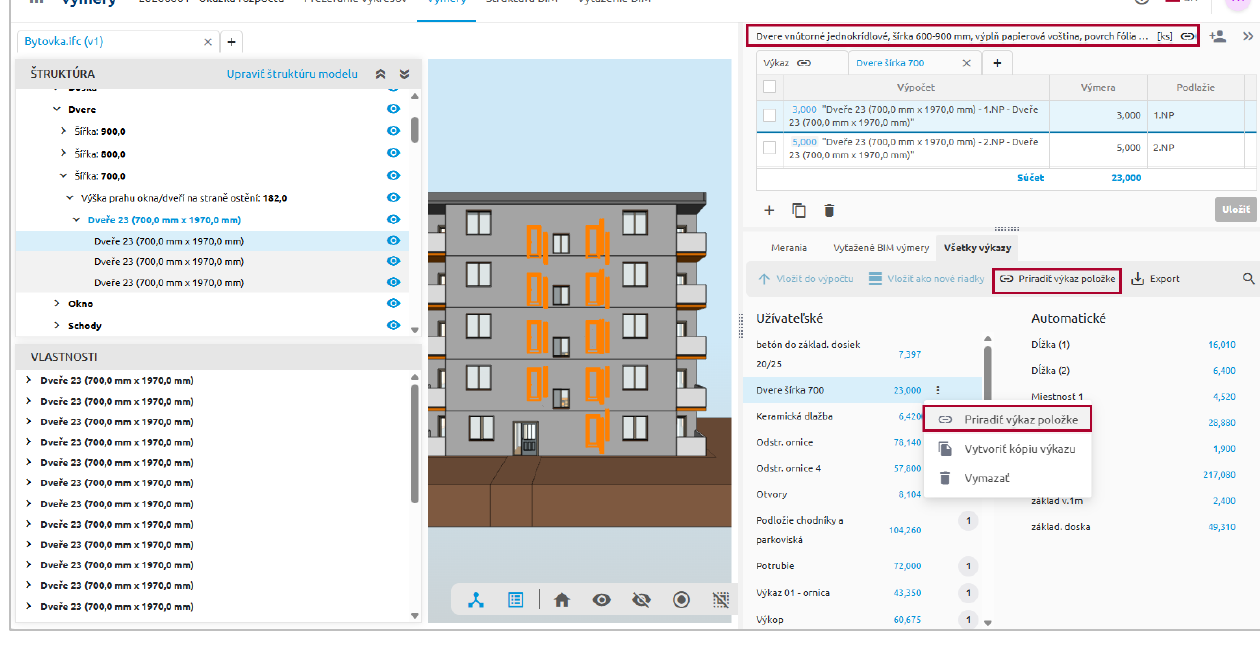Open search in the Všetky výkazy toolbar

pos(1248,279)
